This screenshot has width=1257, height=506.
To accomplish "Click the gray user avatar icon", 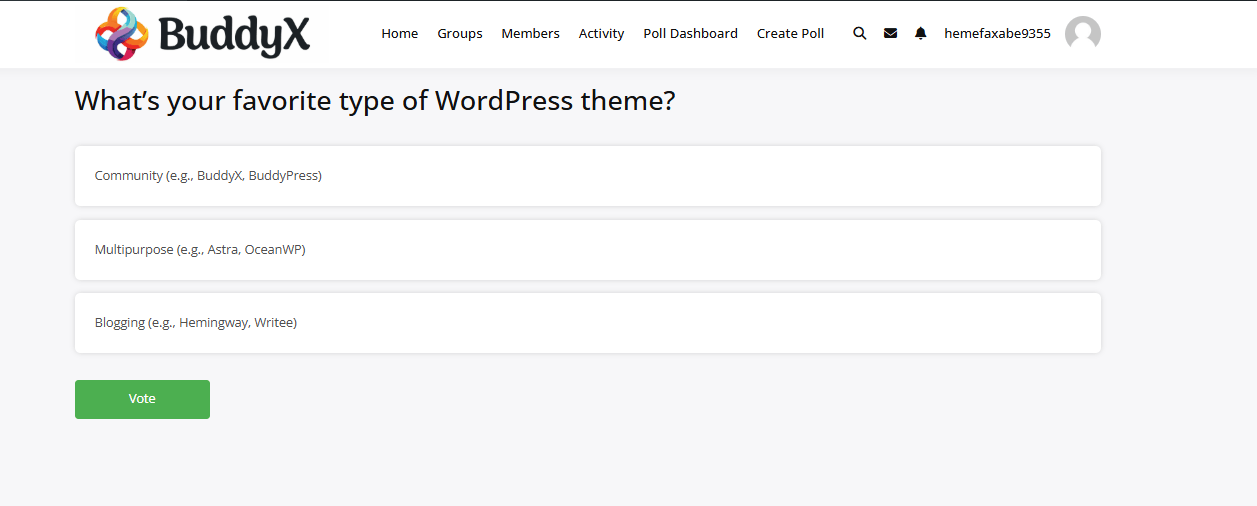I will coord(1082,34).
